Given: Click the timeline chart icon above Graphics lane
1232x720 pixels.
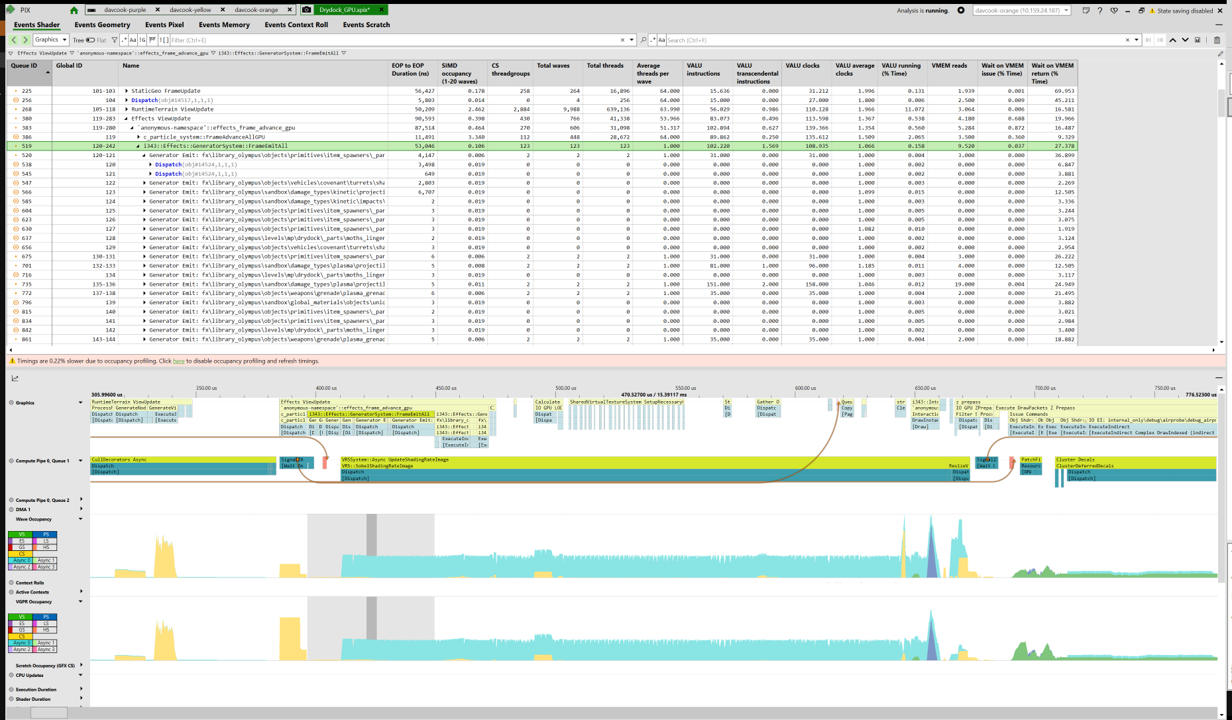Looking at the screenshot, I should coord(15,378).
